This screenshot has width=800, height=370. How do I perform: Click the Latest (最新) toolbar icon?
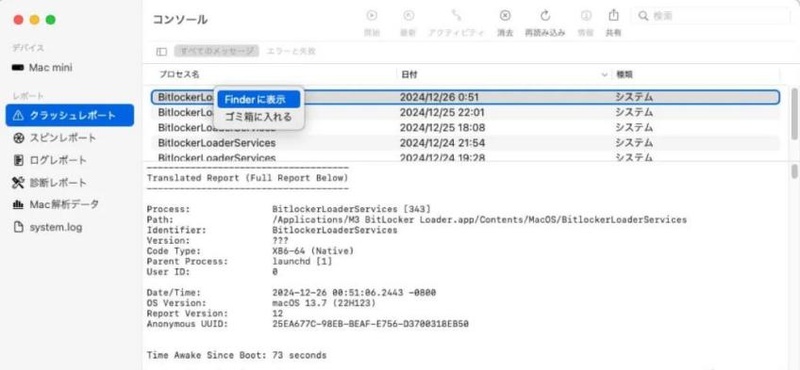coord(408,16)
